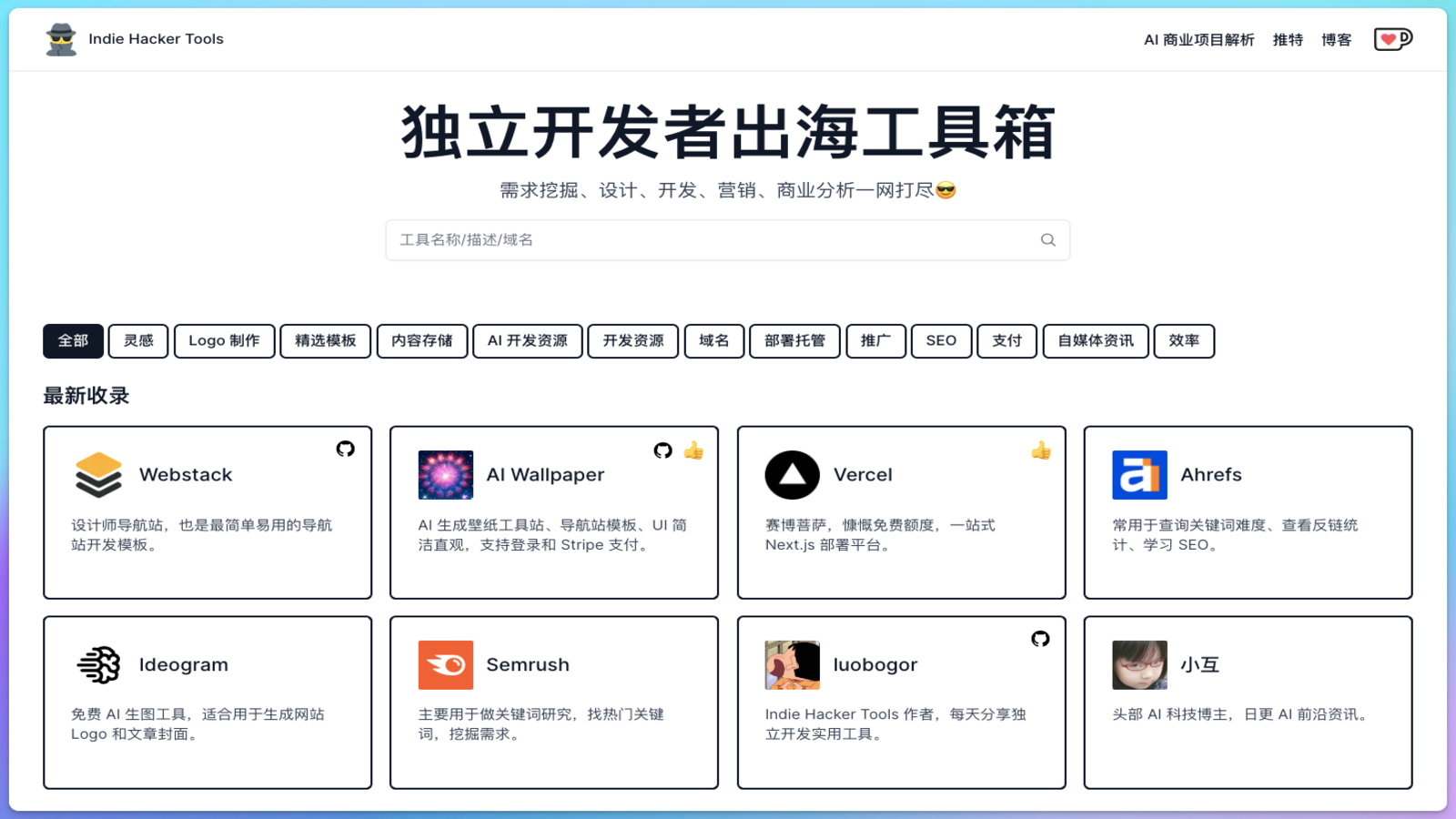Switch to the Logo 制作 category

click(224, 341)
